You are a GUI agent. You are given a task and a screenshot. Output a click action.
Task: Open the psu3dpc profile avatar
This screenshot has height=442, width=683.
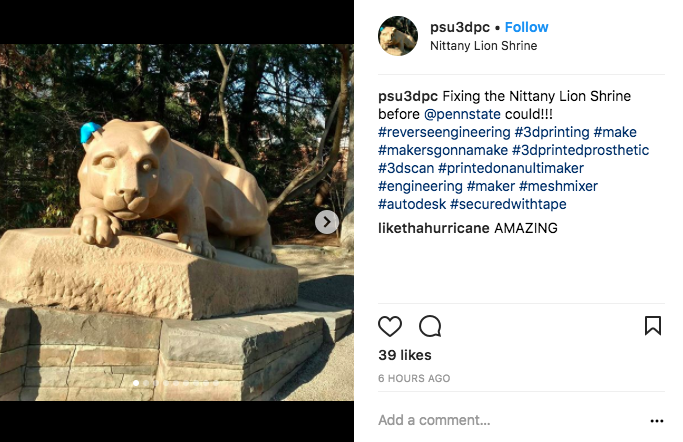[x=397, y=36]
